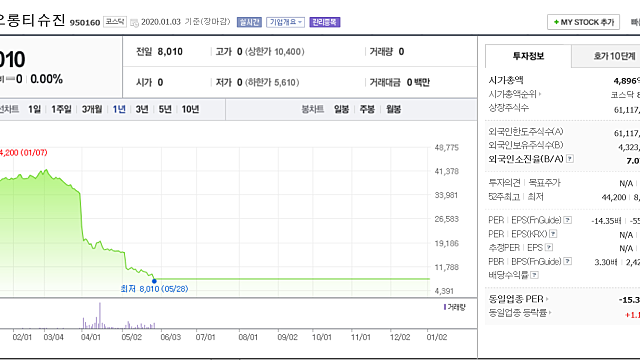Open help icon beside PER EPS(FnGuide)
Viewport: 640px width, 360px height.
567,220
